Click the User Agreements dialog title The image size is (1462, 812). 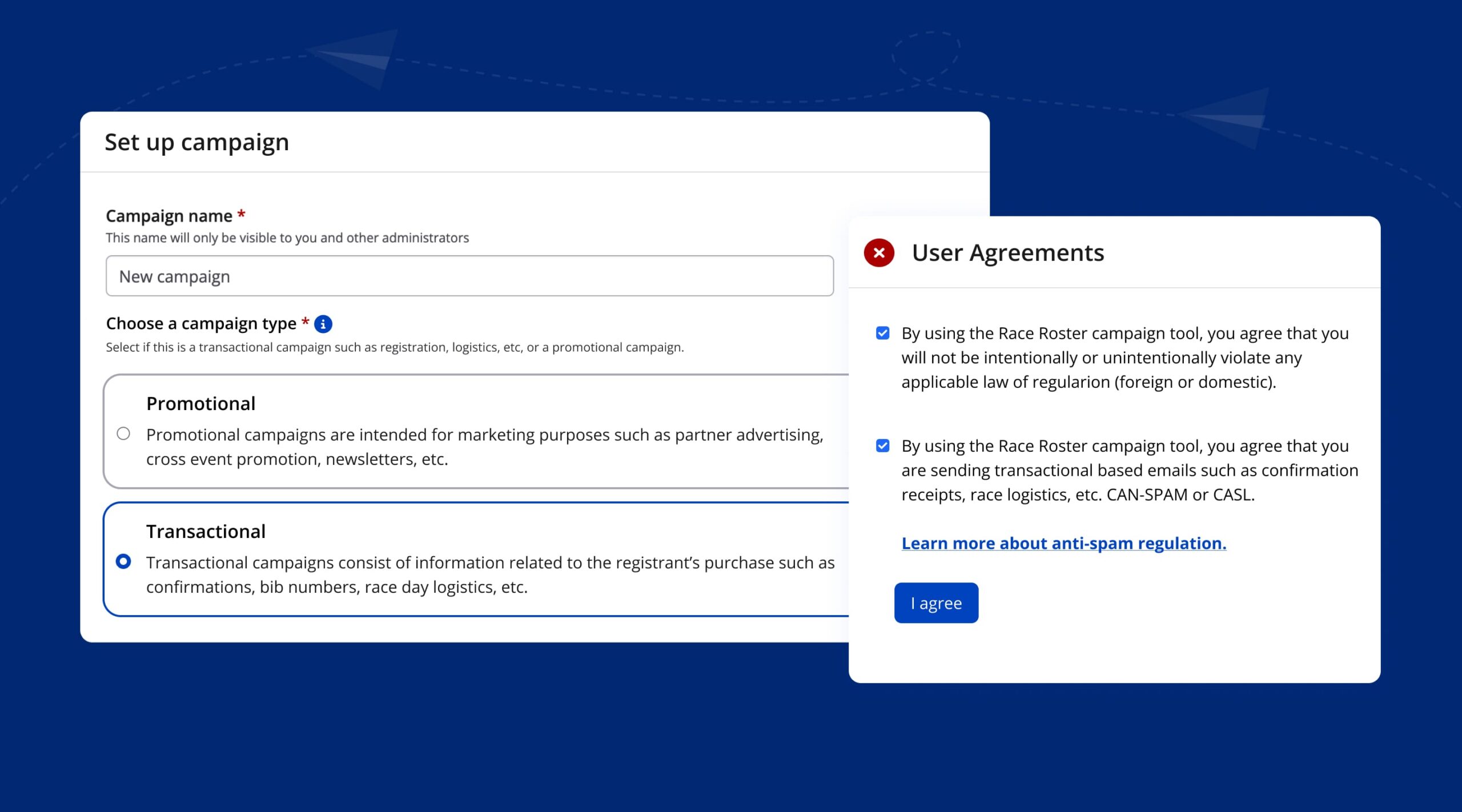(1007, 253)
